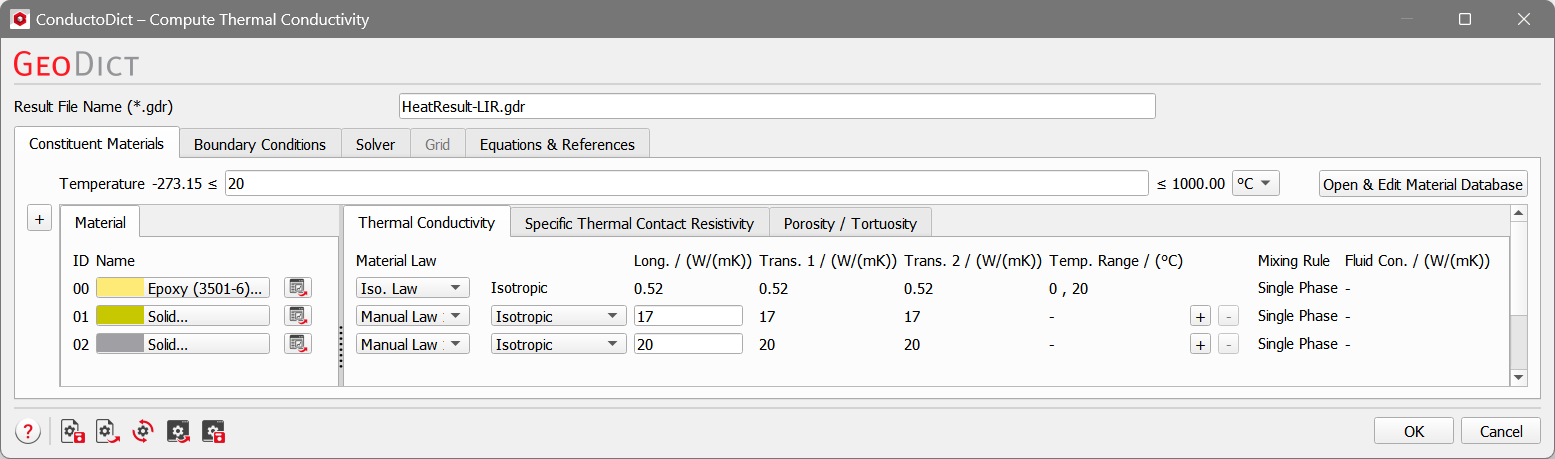Open Iso. Law material law dropdown
1555x459 pixels.
pos(413,288)
